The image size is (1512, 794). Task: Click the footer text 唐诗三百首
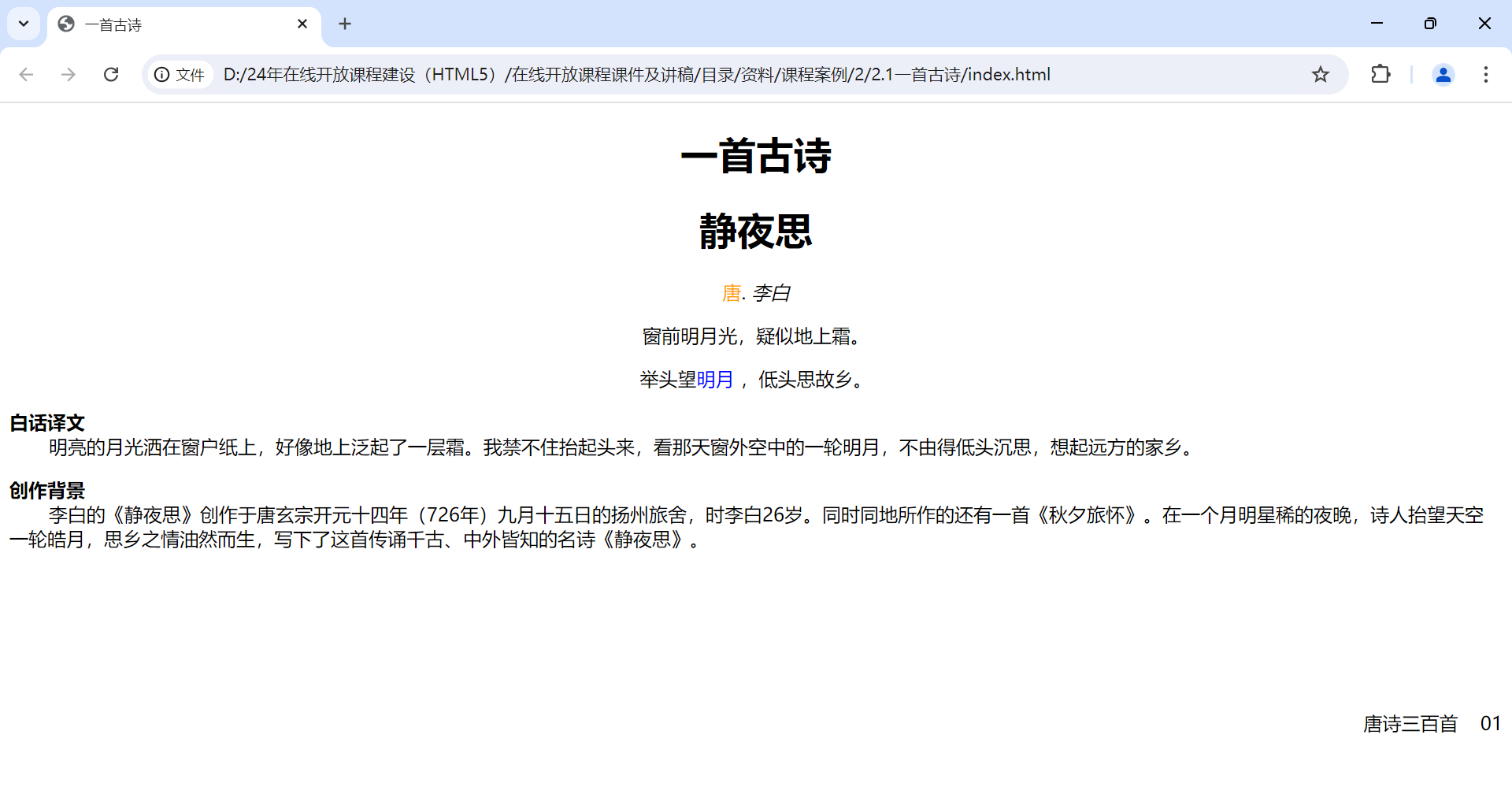[x=1410, y=724]
